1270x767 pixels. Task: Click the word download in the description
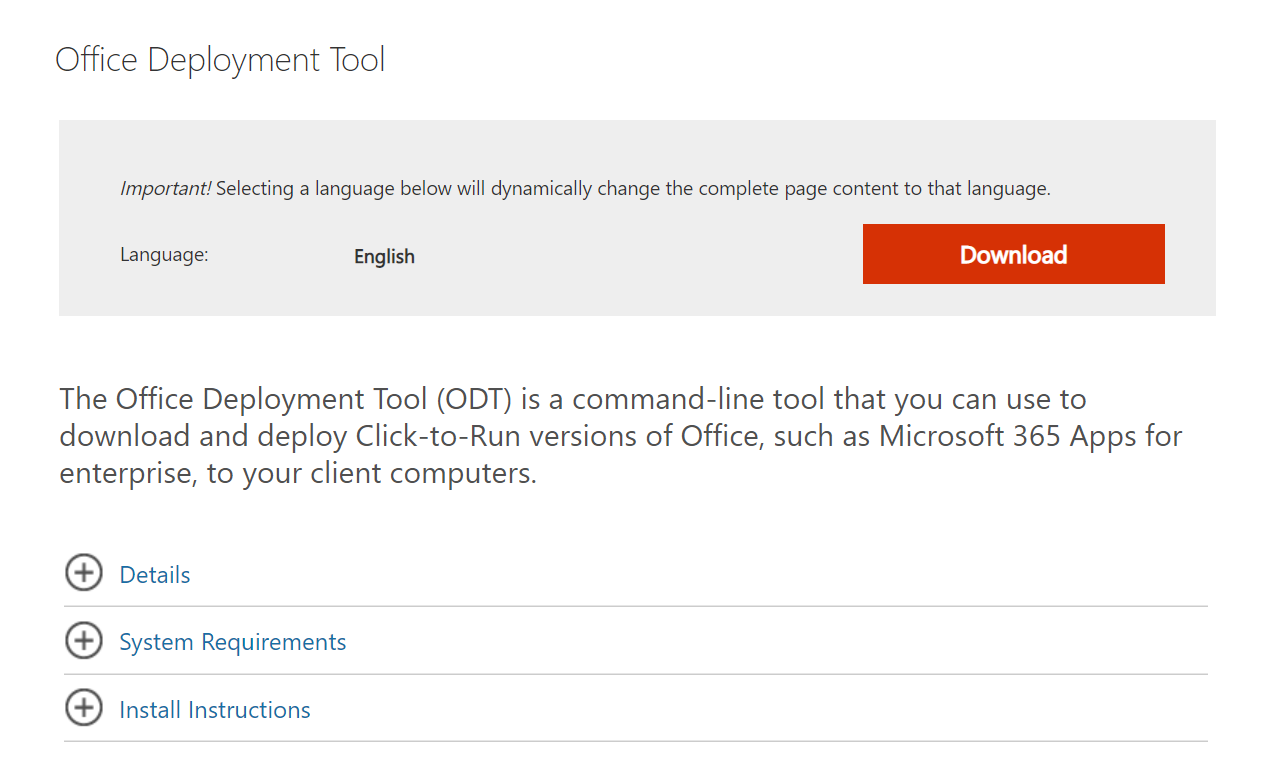[x=125, y=436]
